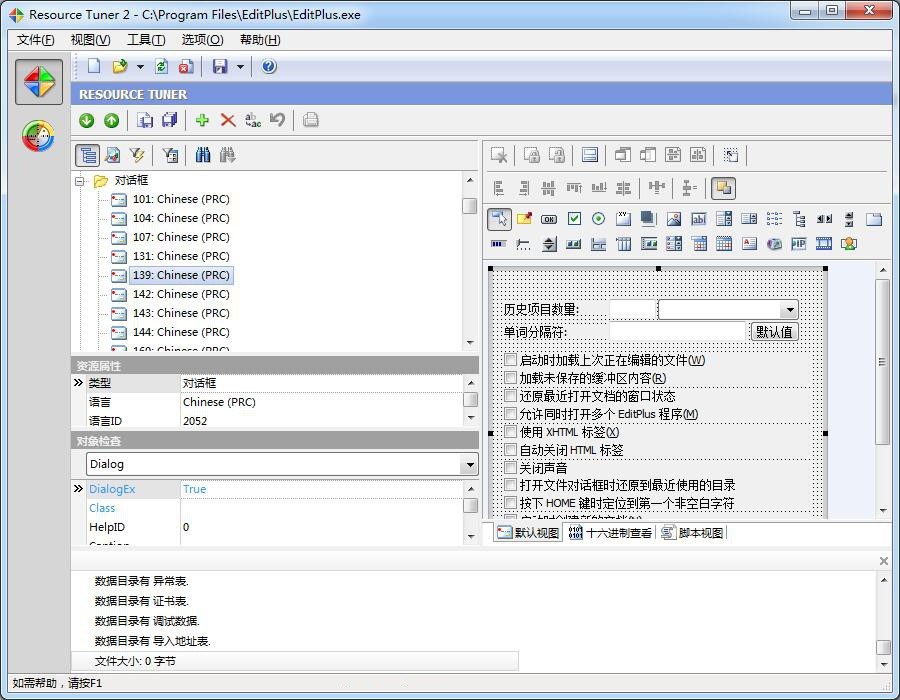
Task: Choose the OK button control tool
Action: pyautogui.click(x=549, y=219)
